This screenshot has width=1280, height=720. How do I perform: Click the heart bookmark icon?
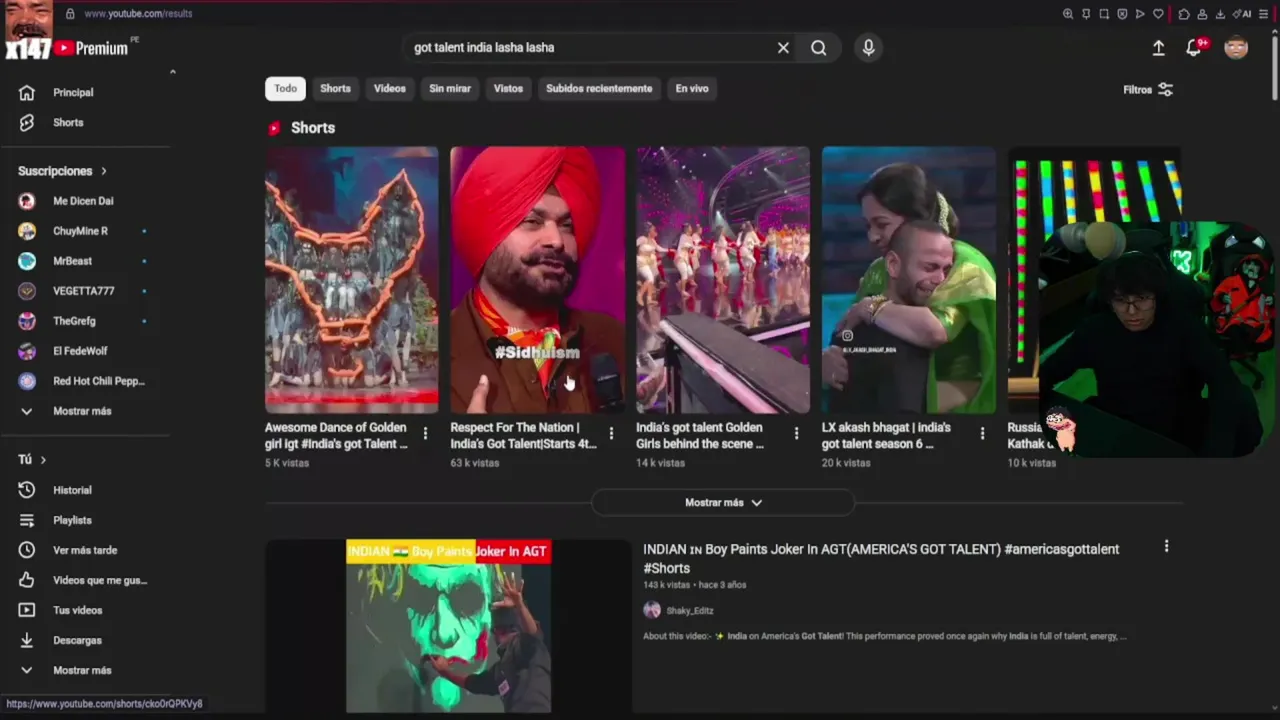pos(1158,14)
